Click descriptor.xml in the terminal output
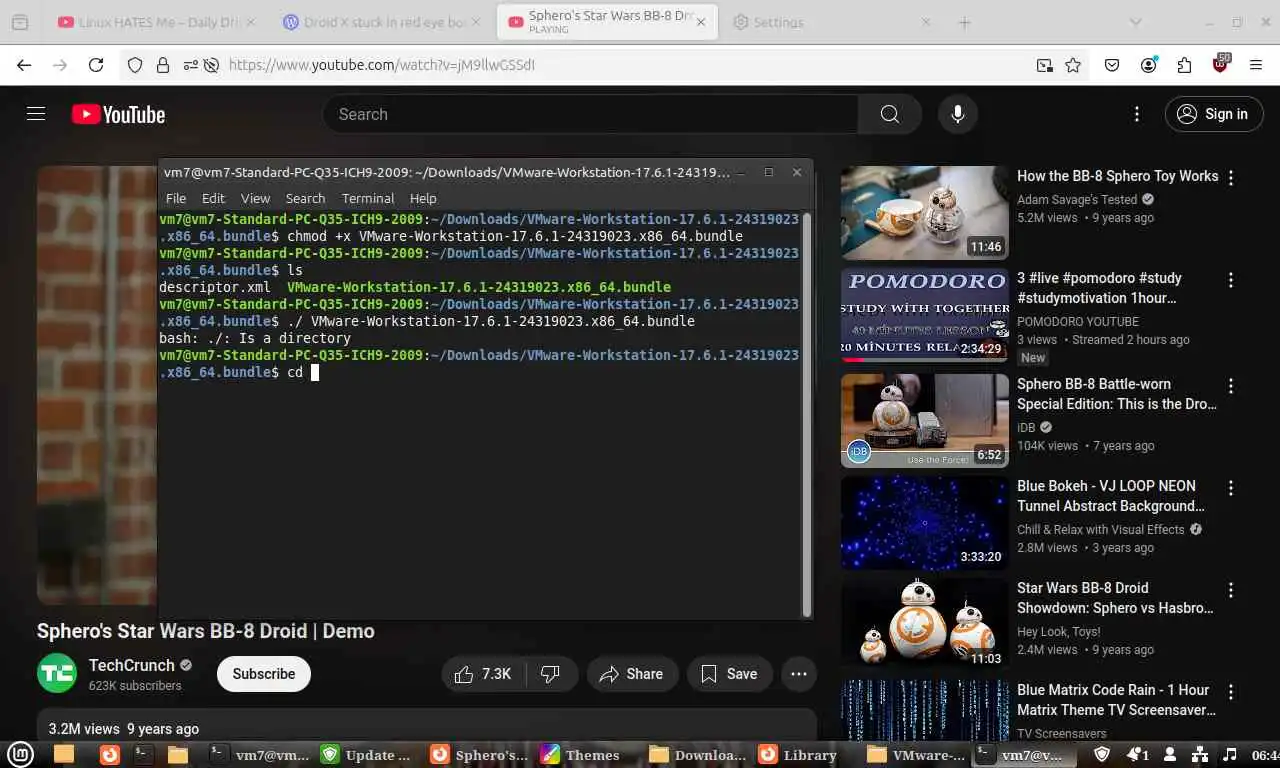This screenshot has height=768, width=1280. point(214,287)
